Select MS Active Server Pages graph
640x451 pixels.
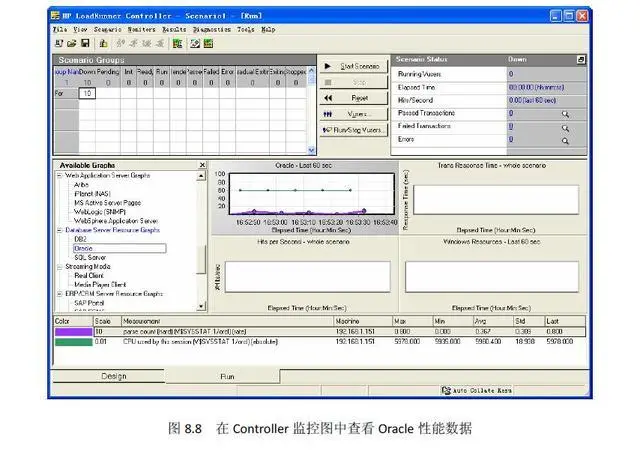(x=107, y=203)
